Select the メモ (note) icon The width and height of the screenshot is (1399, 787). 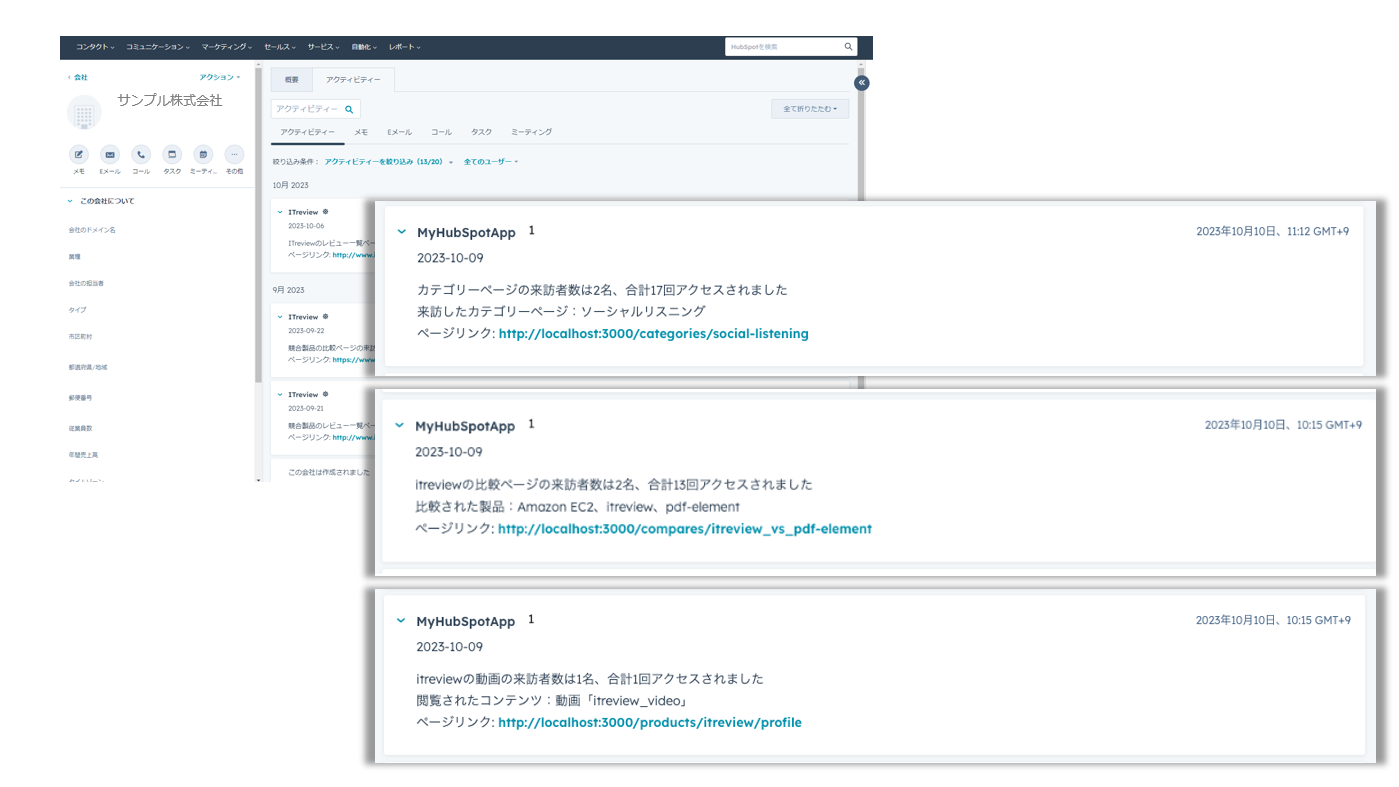[x=77, y=155]
